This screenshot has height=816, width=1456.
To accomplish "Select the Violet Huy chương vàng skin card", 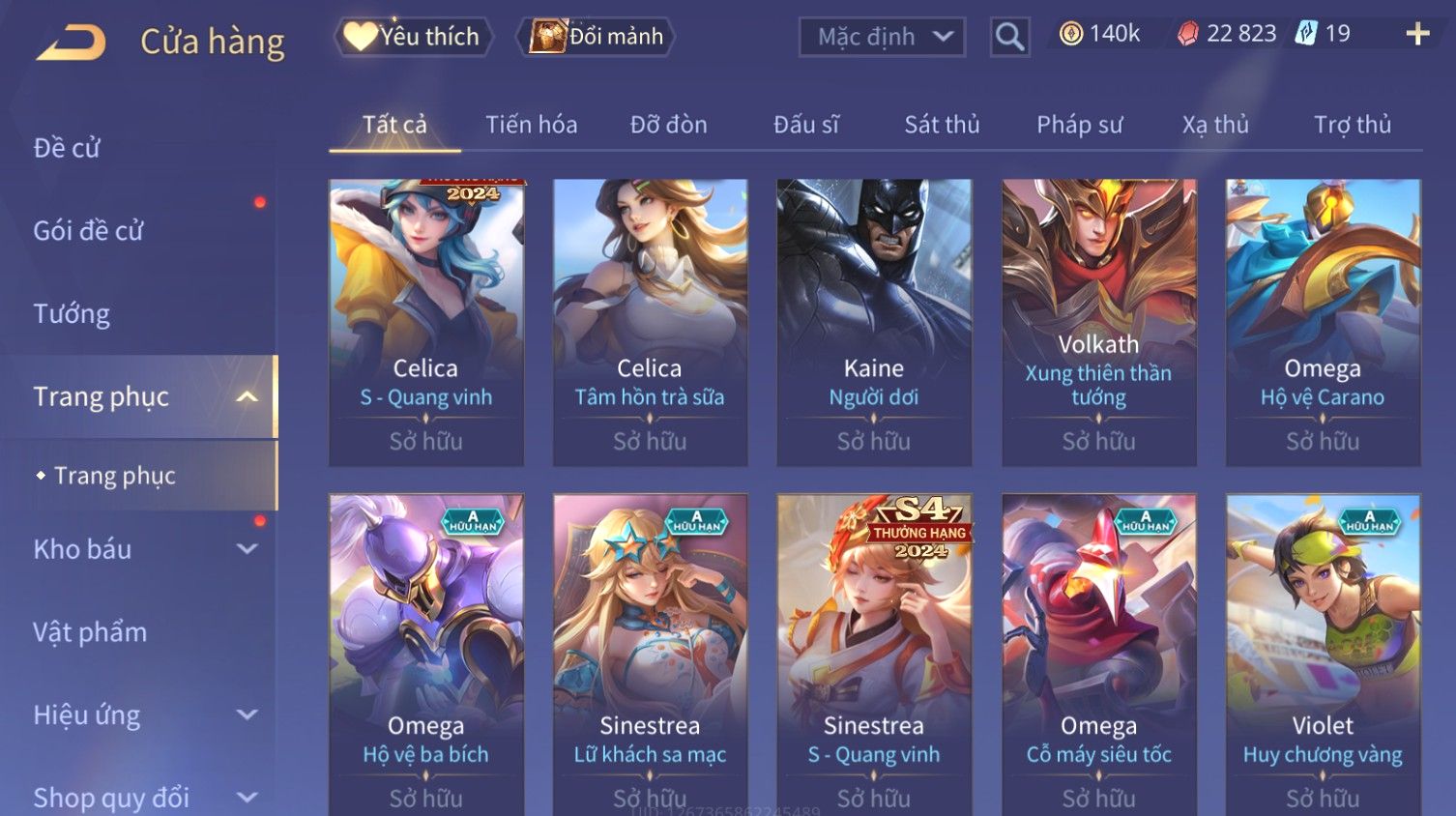I will [x=1323, y=655].
